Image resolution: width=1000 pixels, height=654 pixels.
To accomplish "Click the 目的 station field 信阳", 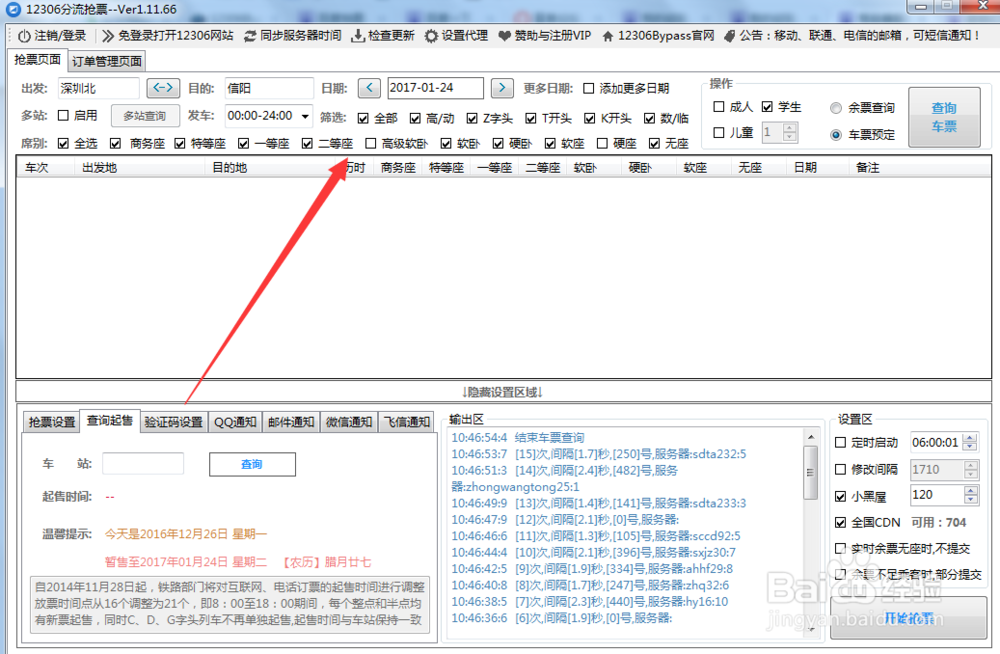I will pos(268,88).
